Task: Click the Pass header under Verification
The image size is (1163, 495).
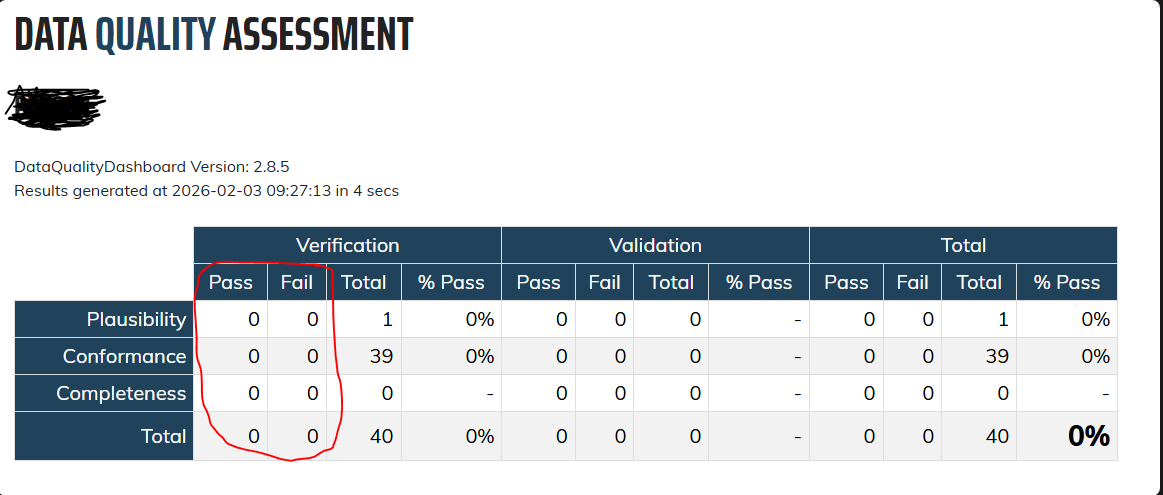Action: point(230,282)
